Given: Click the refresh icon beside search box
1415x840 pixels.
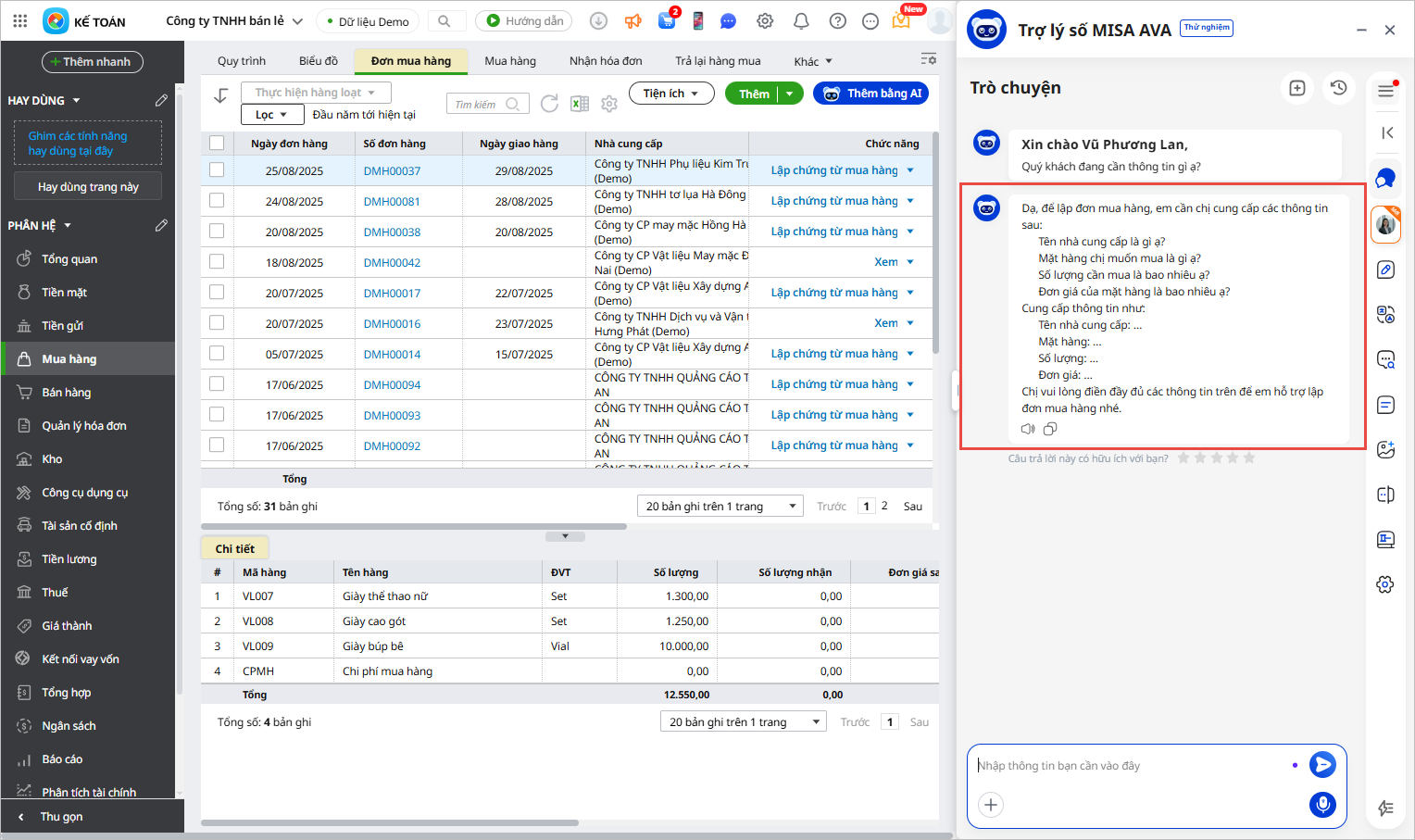Looking at the screenshot, I should (549, 104).
